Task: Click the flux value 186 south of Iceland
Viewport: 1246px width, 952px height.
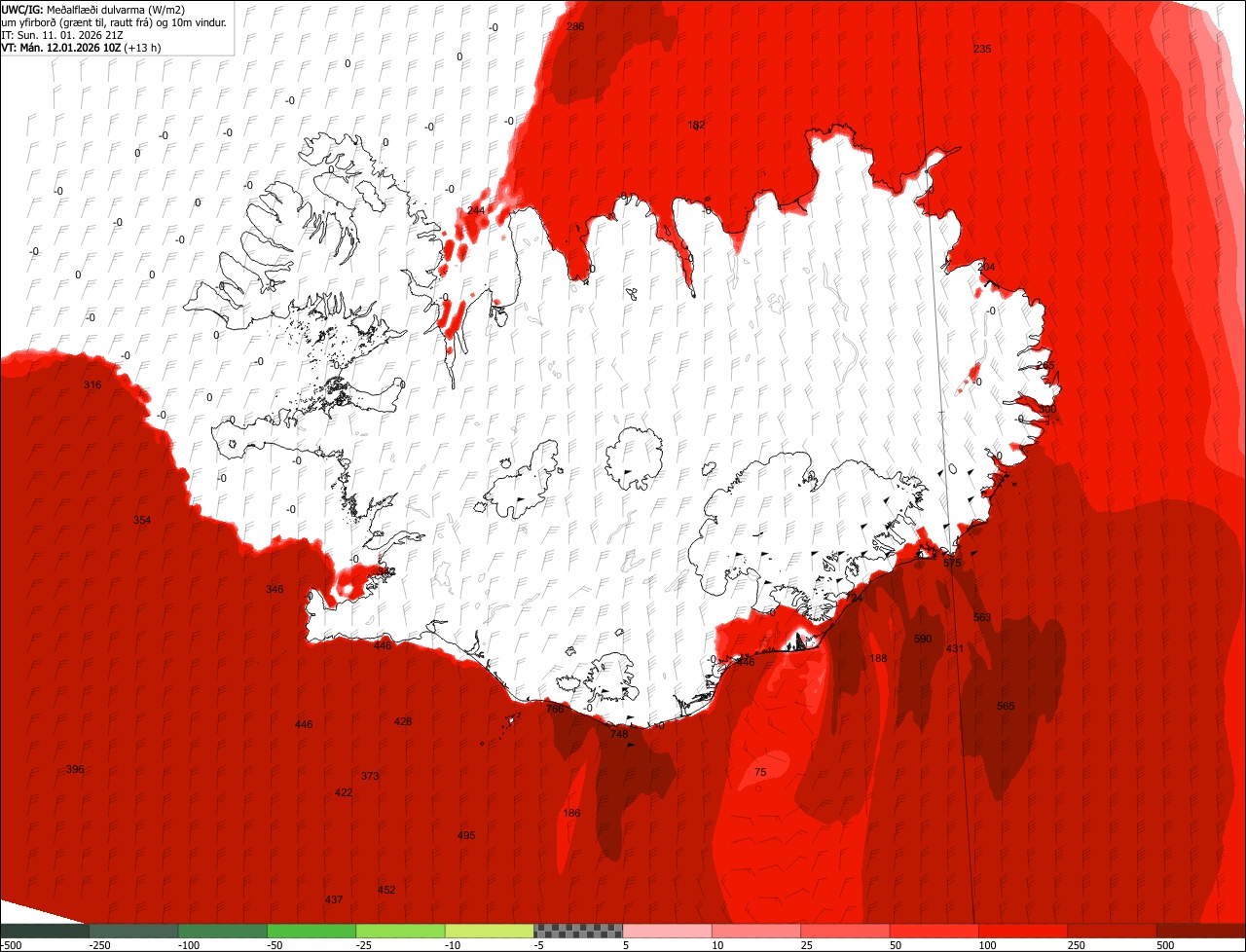Action: point(571,813)
